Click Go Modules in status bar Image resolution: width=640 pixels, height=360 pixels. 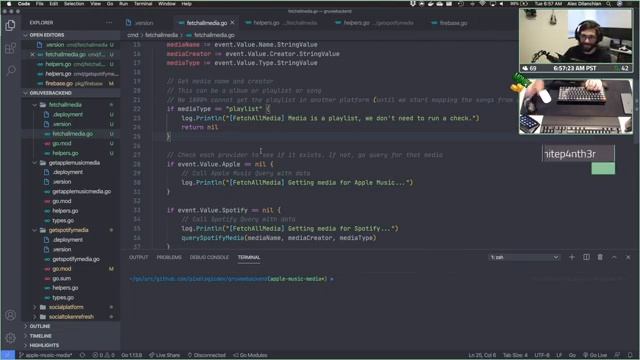tap(250, 355)
